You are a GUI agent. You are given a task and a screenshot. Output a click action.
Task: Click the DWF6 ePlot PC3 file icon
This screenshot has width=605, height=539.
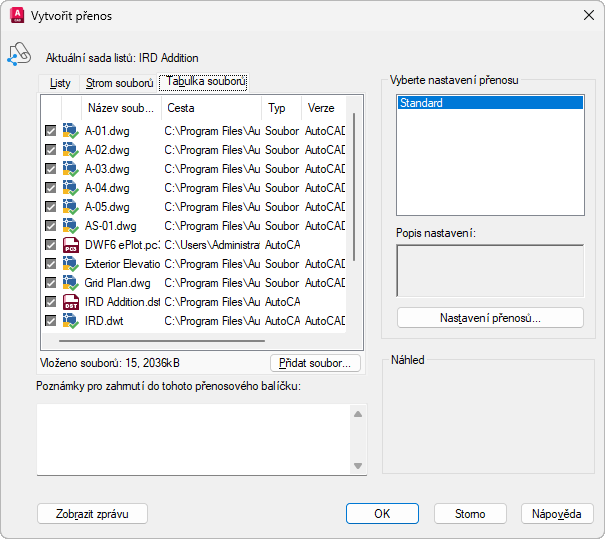click(x=70, y=245)
